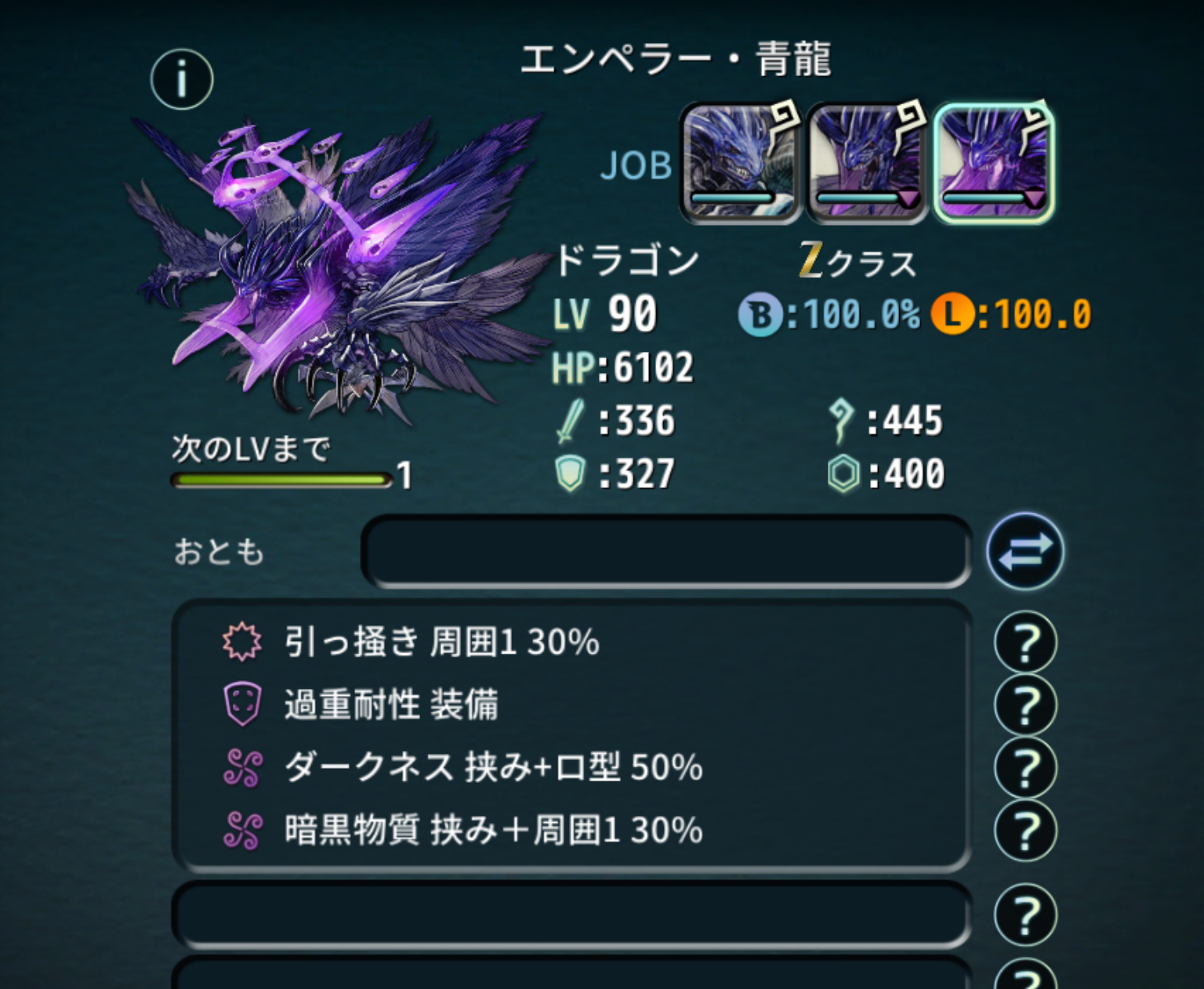
Task: Select the first JOB portrait thumbnail
Action: [740, 162]
